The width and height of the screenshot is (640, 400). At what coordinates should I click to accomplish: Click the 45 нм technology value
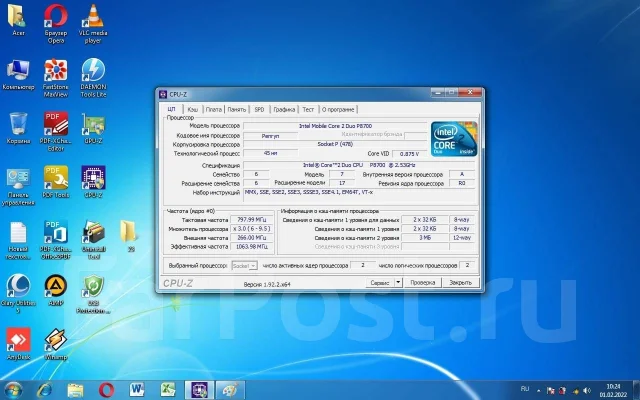coord(270,153)
